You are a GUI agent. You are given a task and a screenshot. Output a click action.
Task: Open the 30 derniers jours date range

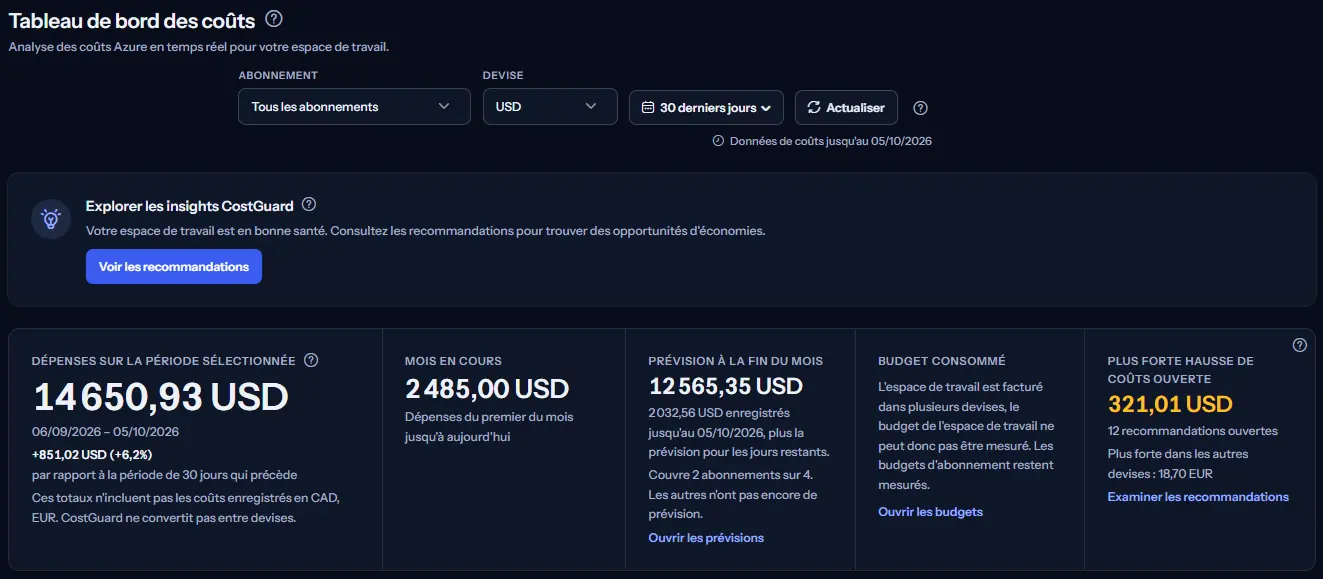[x=706, y=108]
